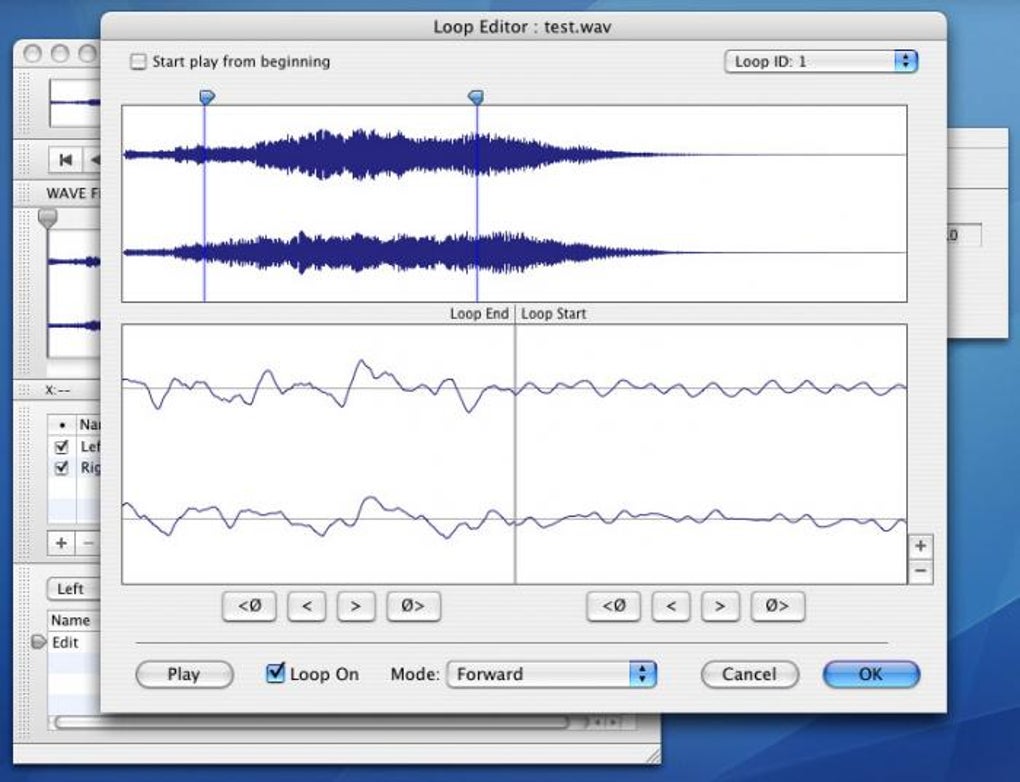This screenshot has height=782, width=1020.
Task: Click the Loop Start waveform pane
Action: [x=711, y=454]
